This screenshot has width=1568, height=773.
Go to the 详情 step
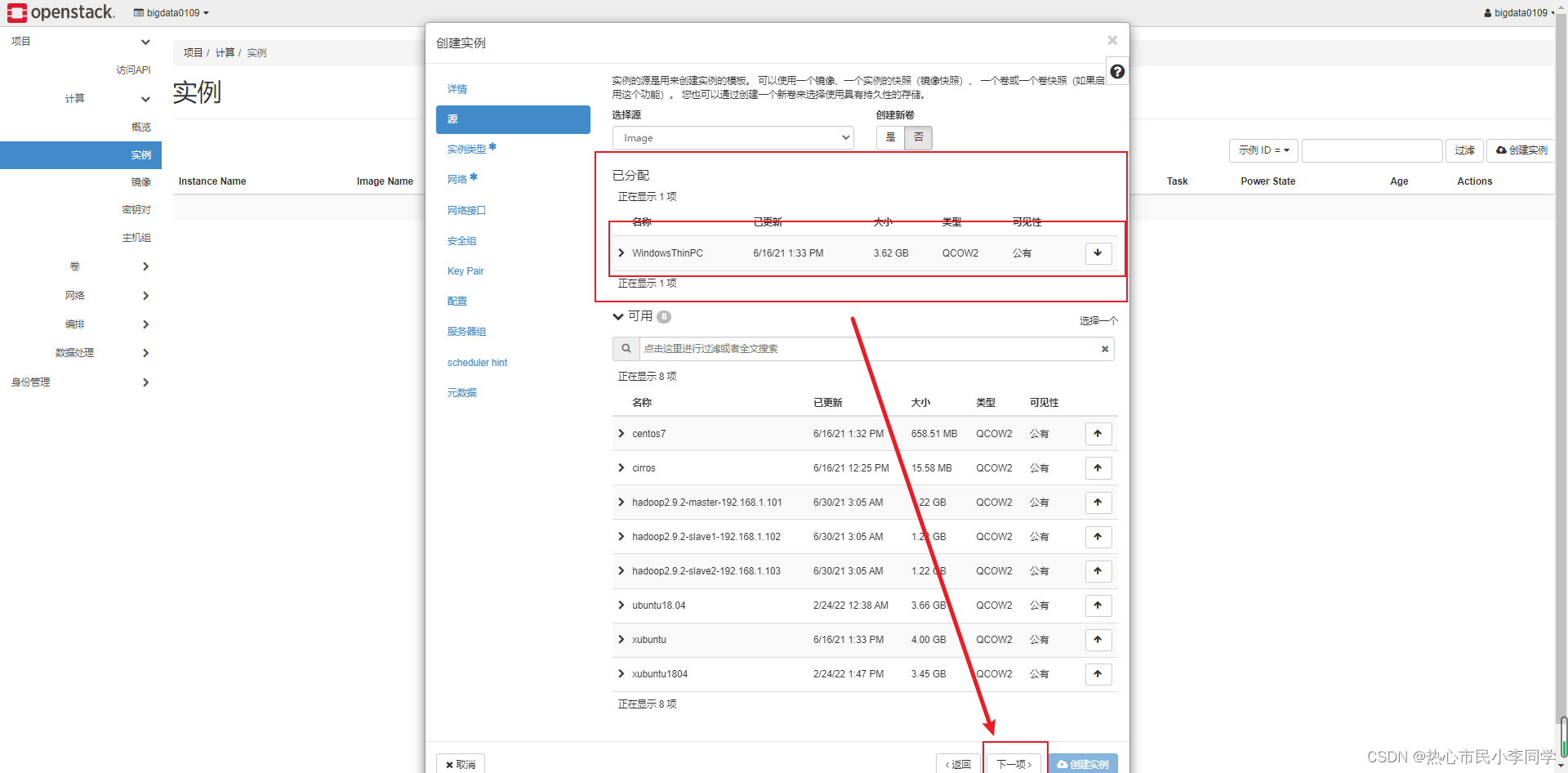click(457, 89)
